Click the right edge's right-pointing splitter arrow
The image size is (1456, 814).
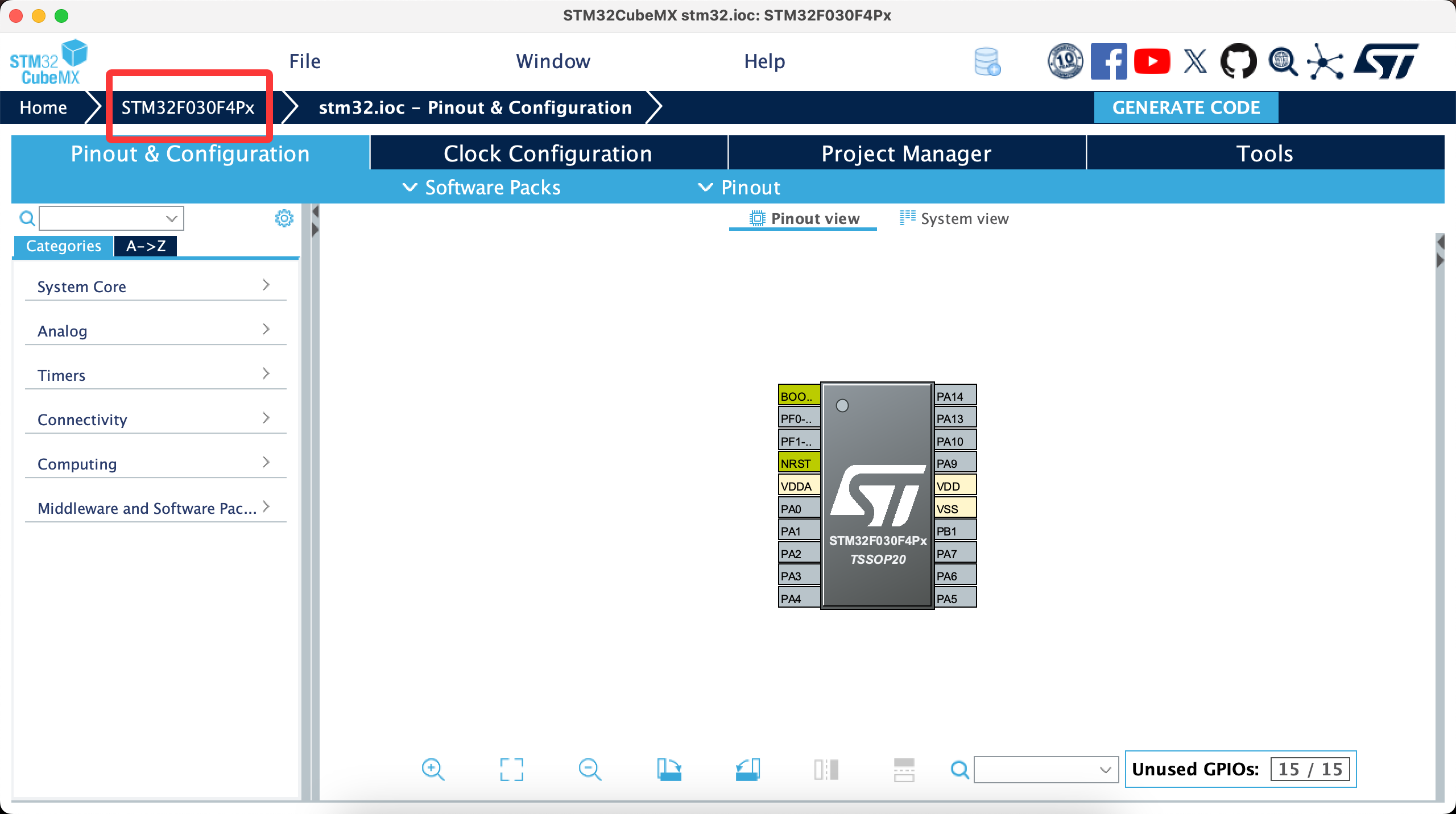point(1440,261)
